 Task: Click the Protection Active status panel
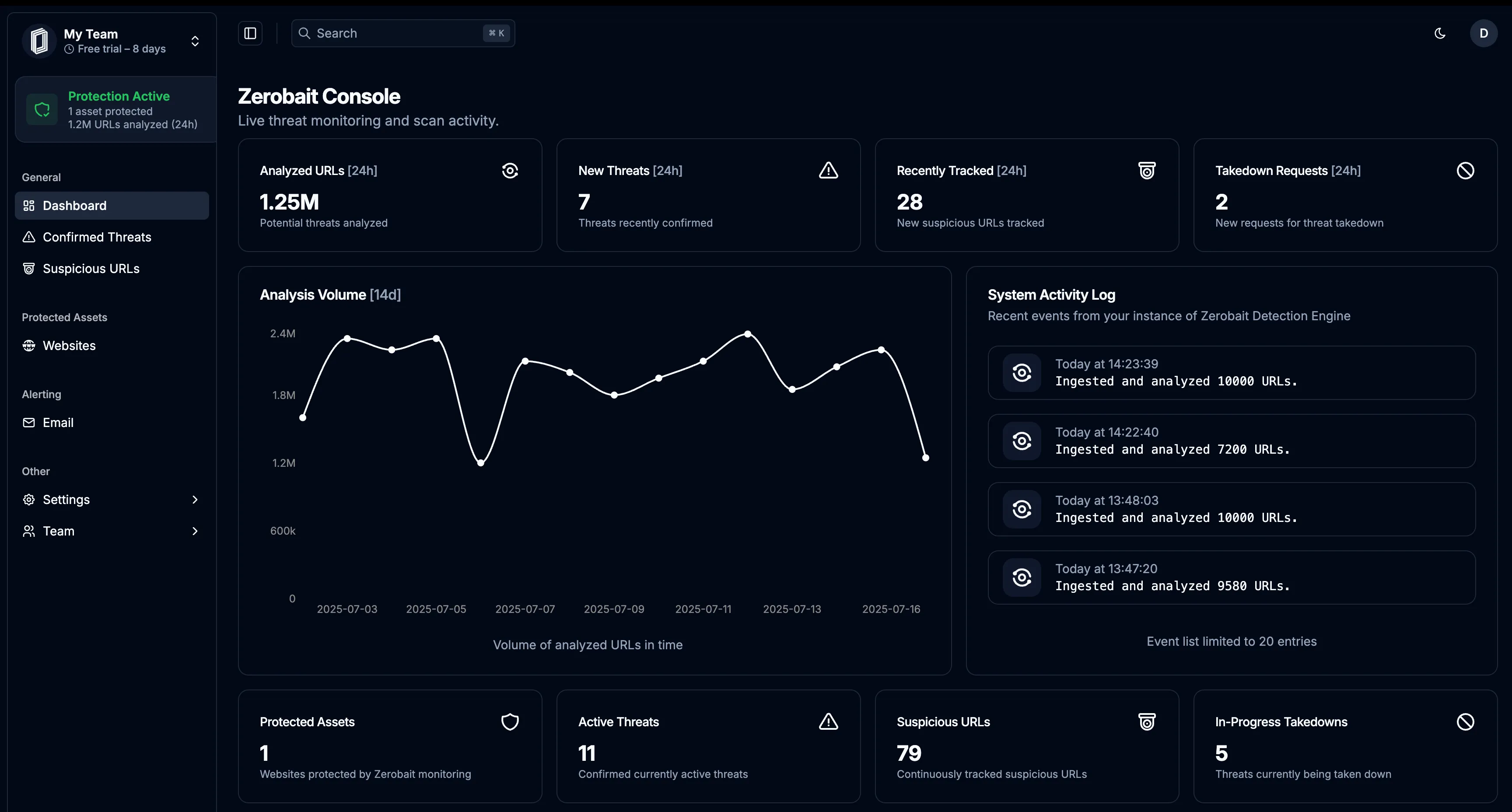click(x=115, y=109)
